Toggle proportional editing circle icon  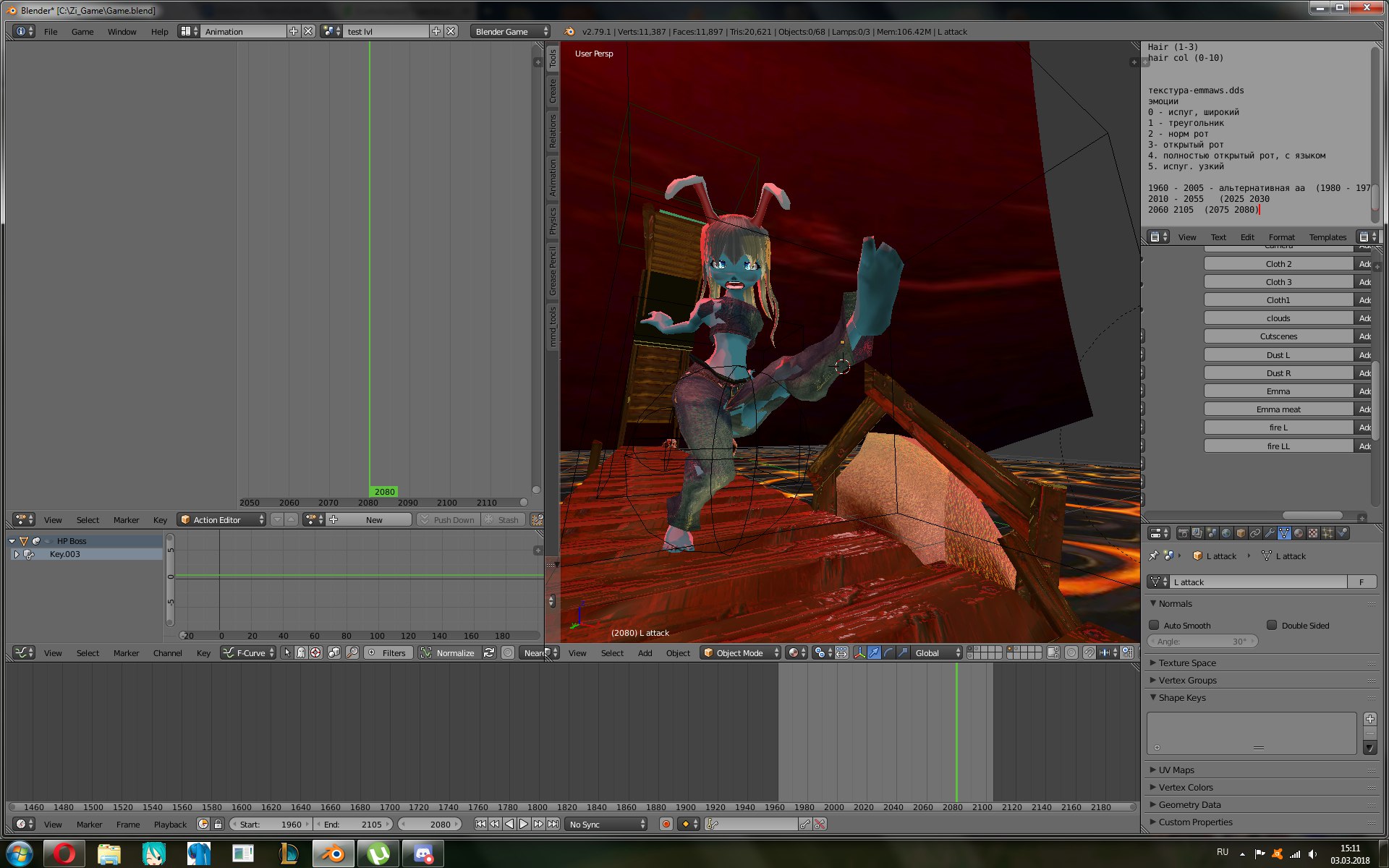1071,652
